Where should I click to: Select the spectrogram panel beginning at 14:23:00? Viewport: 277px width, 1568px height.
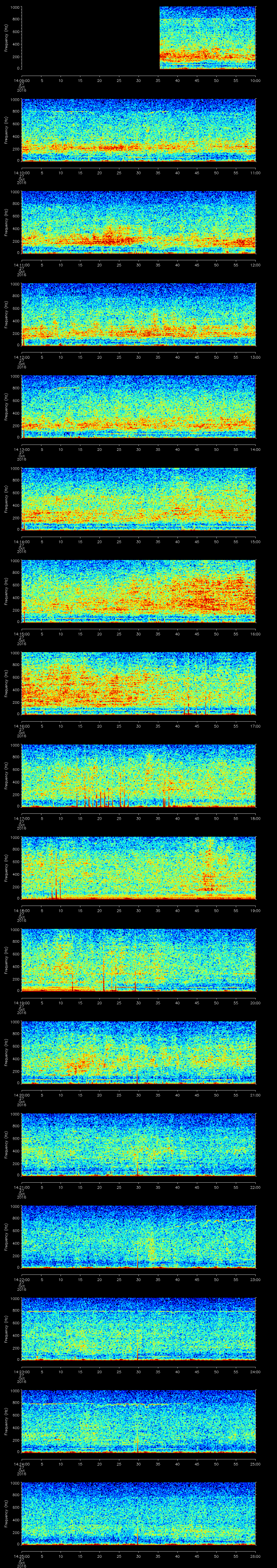(x=139, y=1329)
